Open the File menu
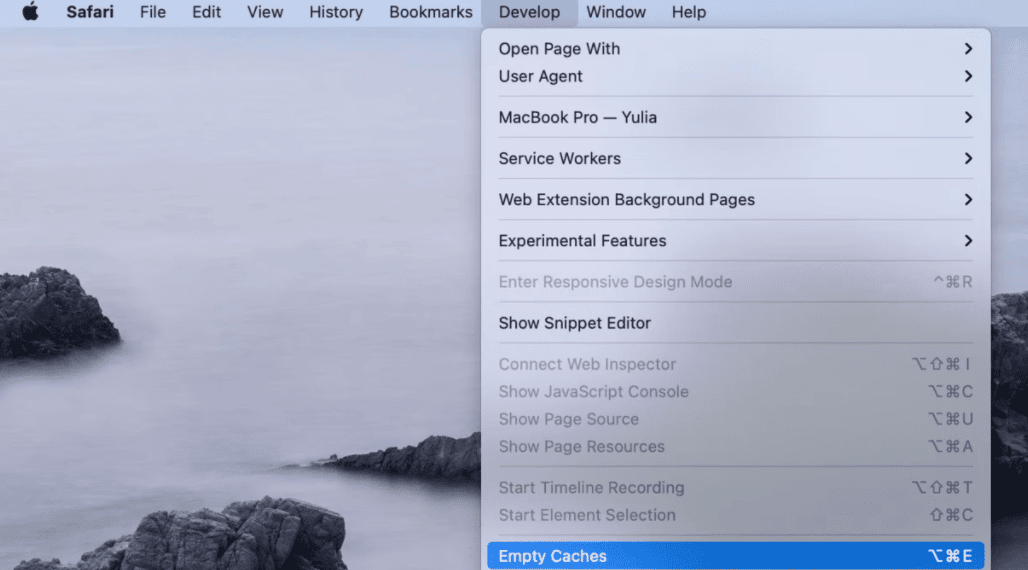The width and height of the screenshot is (1028, 570). [x=153, y=12]
